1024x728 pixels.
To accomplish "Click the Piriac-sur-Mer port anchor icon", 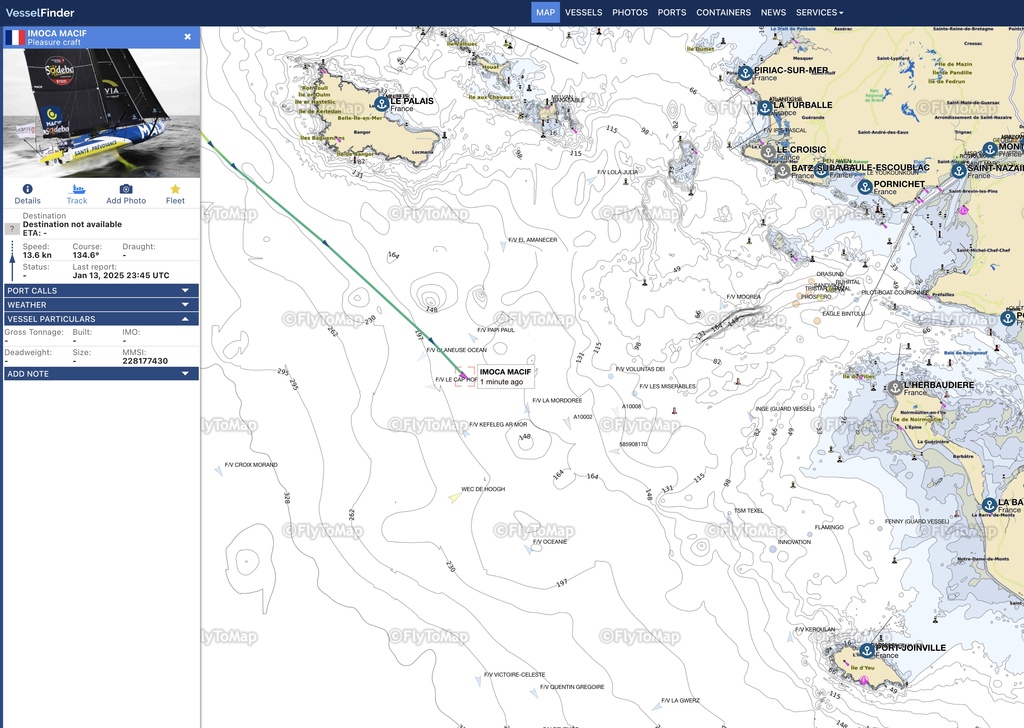I will (x=745, y=72).
